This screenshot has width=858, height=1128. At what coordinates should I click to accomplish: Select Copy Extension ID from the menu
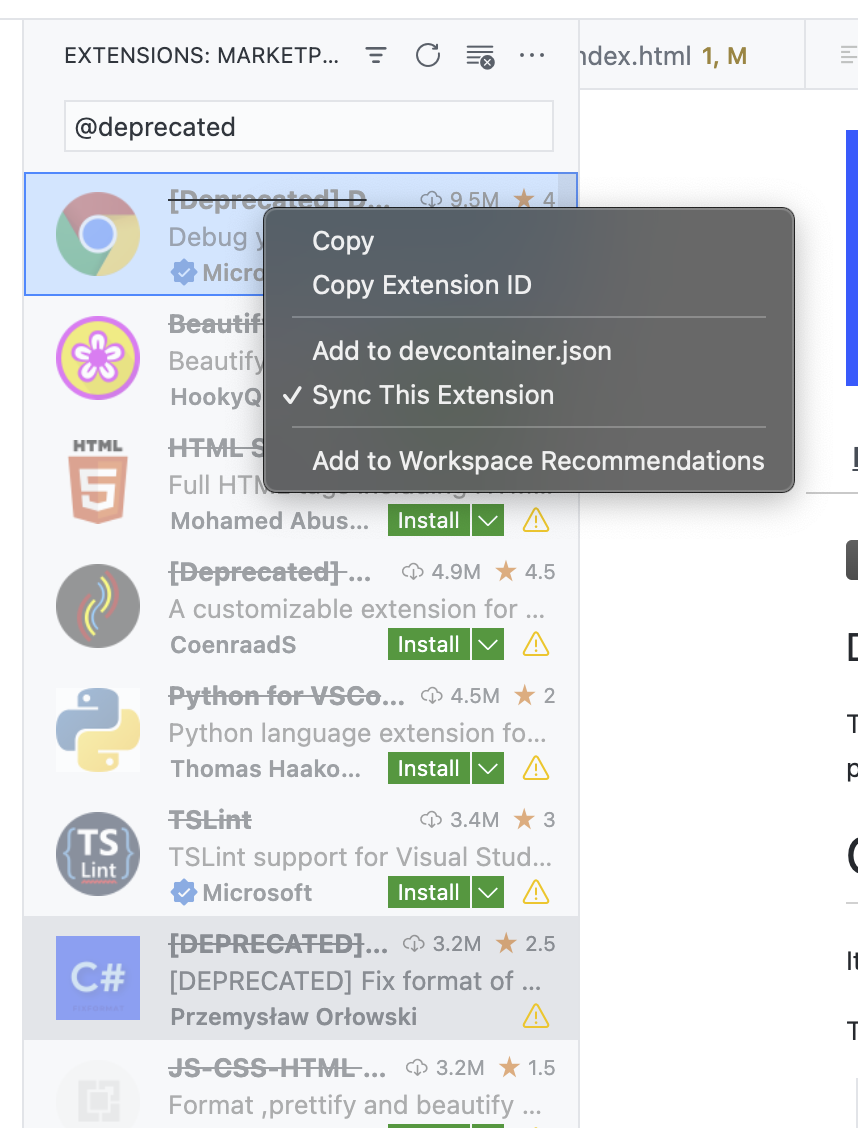(x=421, y=285)
